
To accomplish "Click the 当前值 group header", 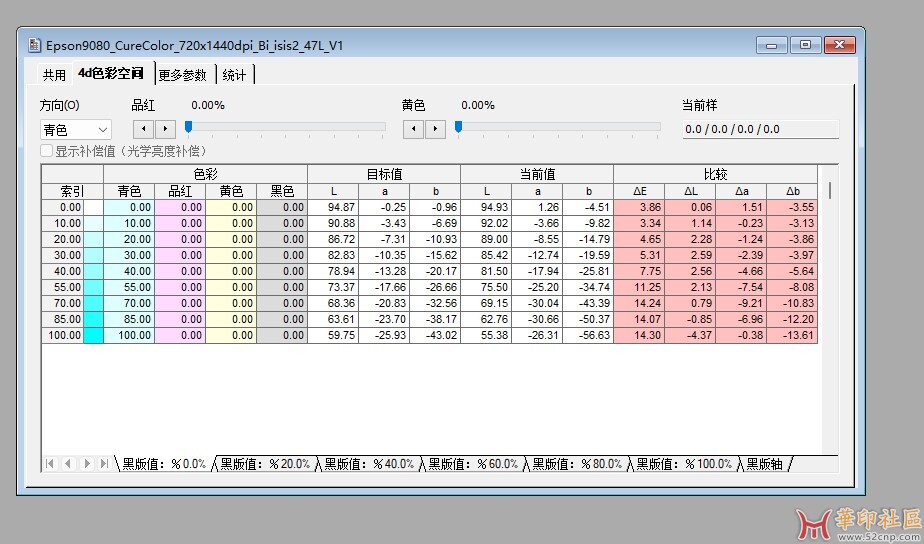I will pos(537,174).
